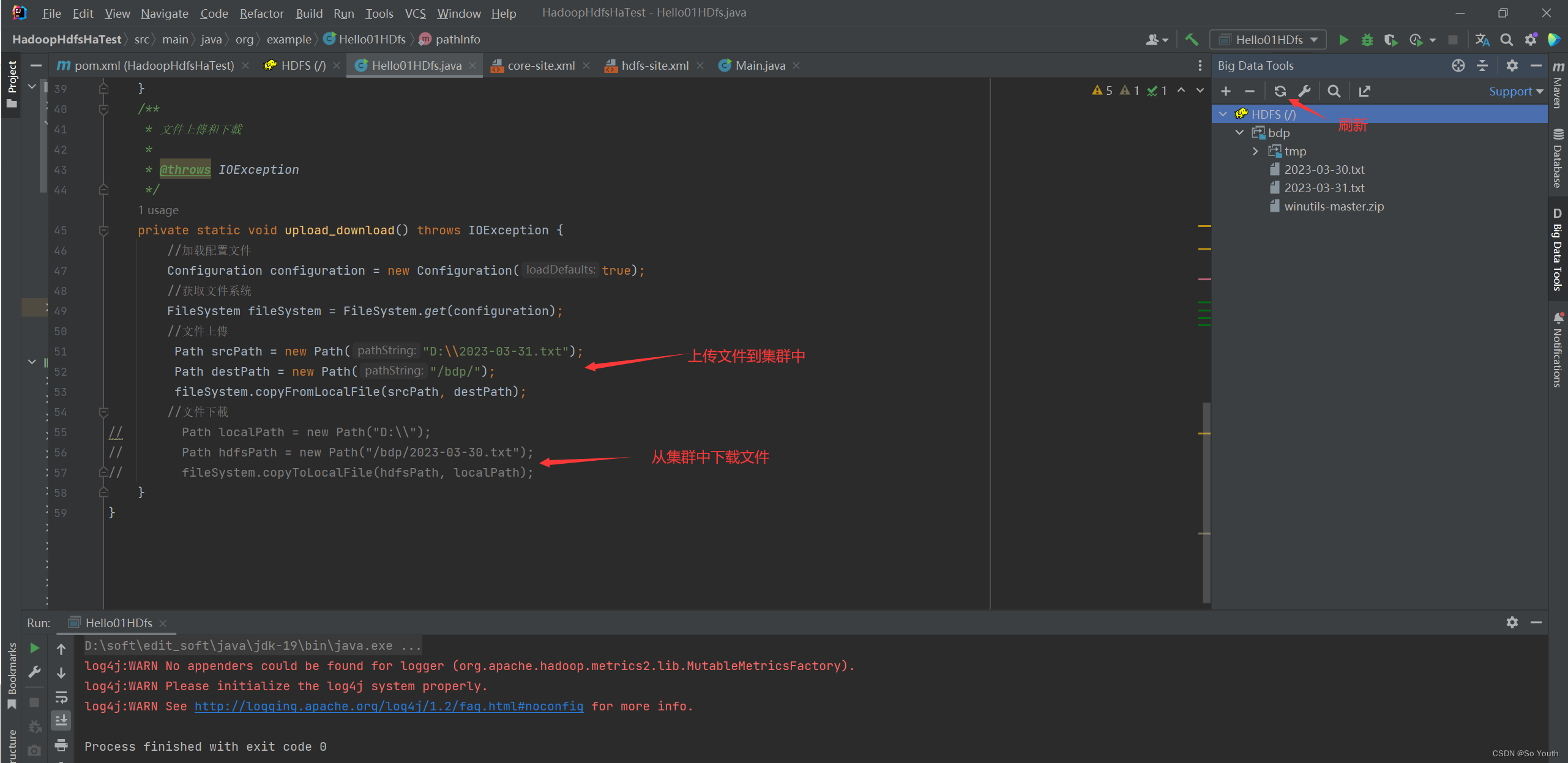The image size is (1568, 763).
Task: Open Search Everywhere magnifier in top toolbar
Action: pos(1506,40)
